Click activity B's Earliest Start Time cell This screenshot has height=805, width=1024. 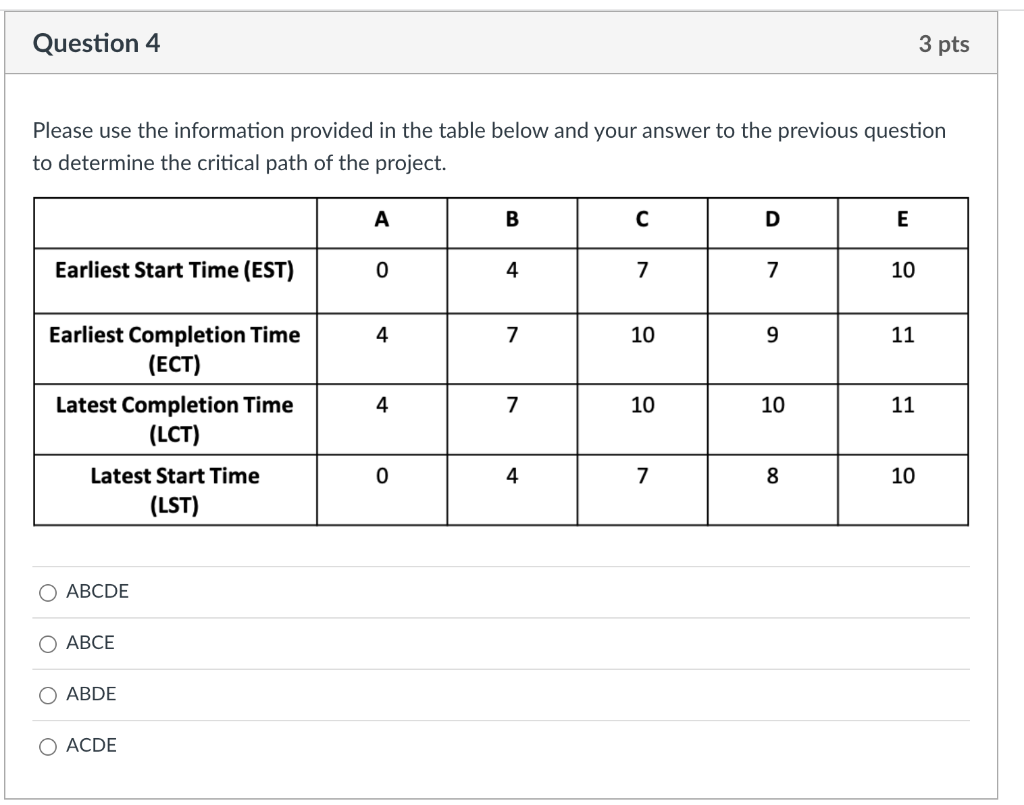pos(512,270)
